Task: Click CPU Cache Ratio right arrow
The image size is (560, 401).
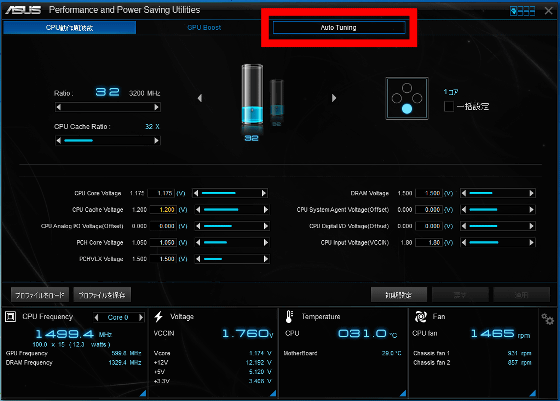Action: pos(156,141)
